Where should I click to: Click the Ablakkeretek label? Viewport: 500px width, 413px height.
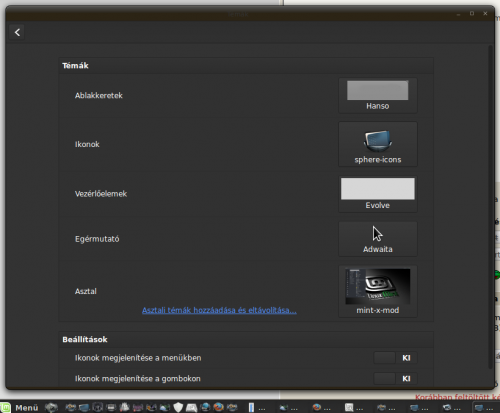click(99, 96)
